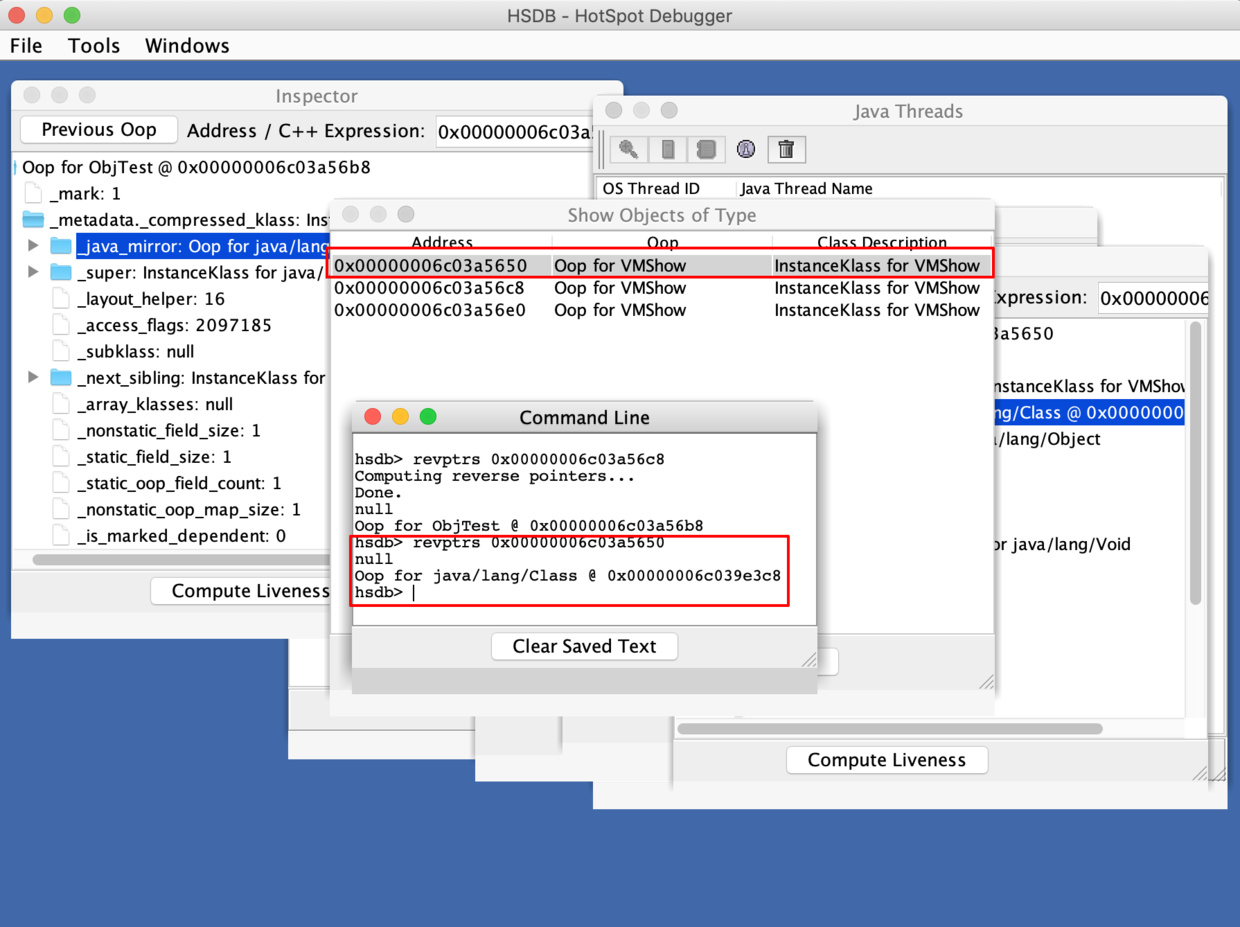Screen dimensions: 1240x927
Task: Click the trash can icon in Java Threads
Action: [x=786, y=150]
